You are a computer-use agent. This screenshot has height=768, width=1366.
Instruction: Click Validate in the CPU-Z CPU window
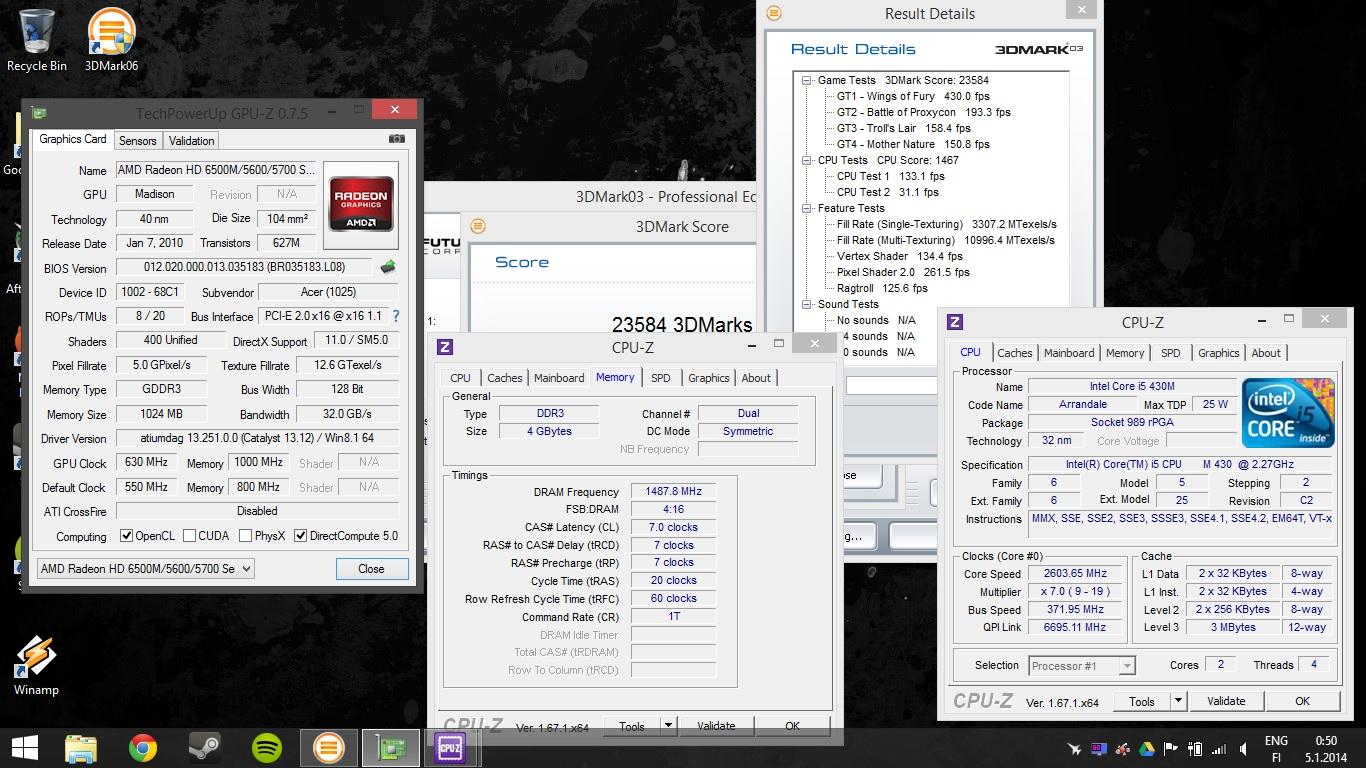coord(1226,701)
